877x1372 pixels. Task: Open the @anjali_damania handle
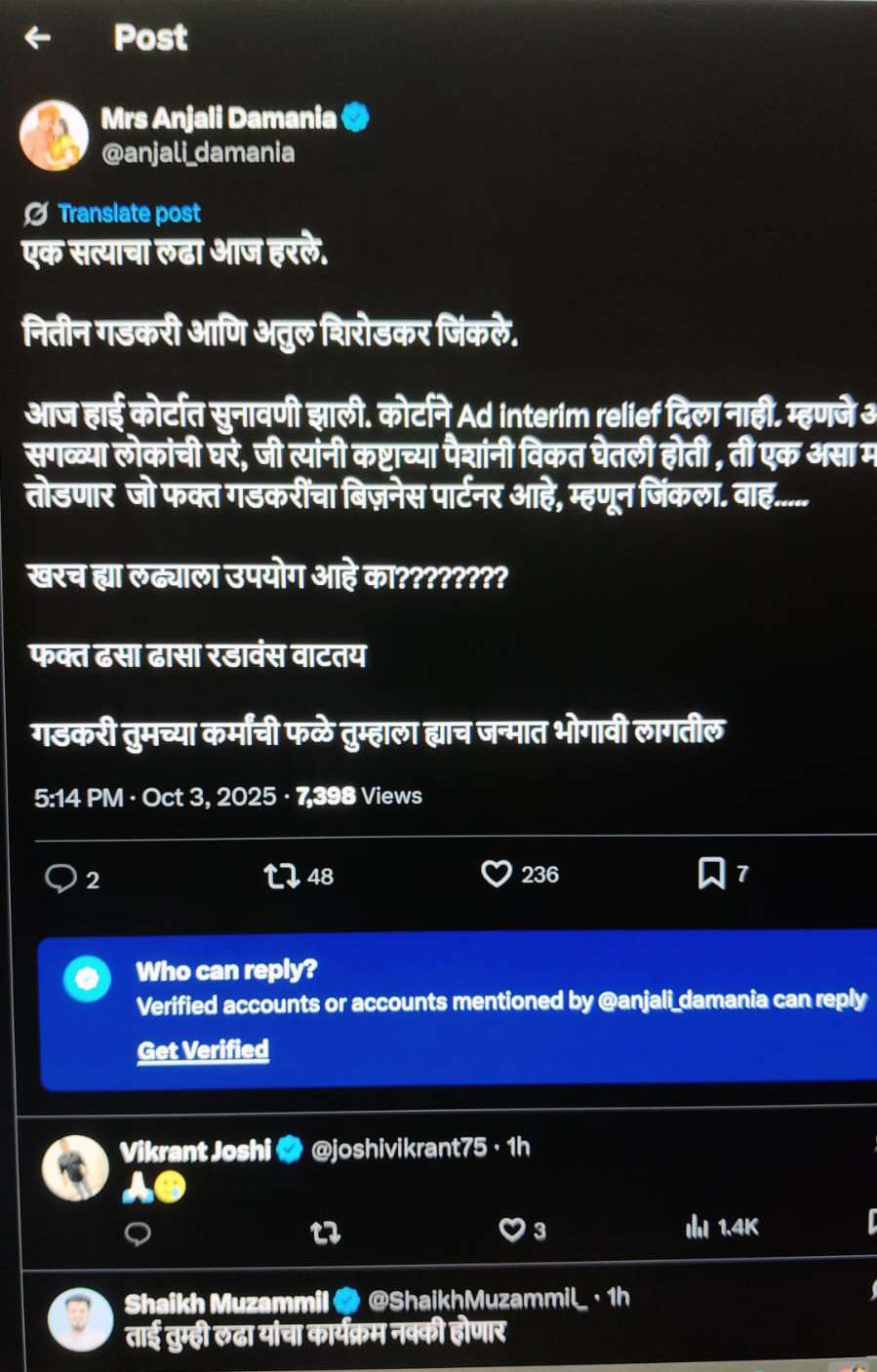tap(198, 152)
